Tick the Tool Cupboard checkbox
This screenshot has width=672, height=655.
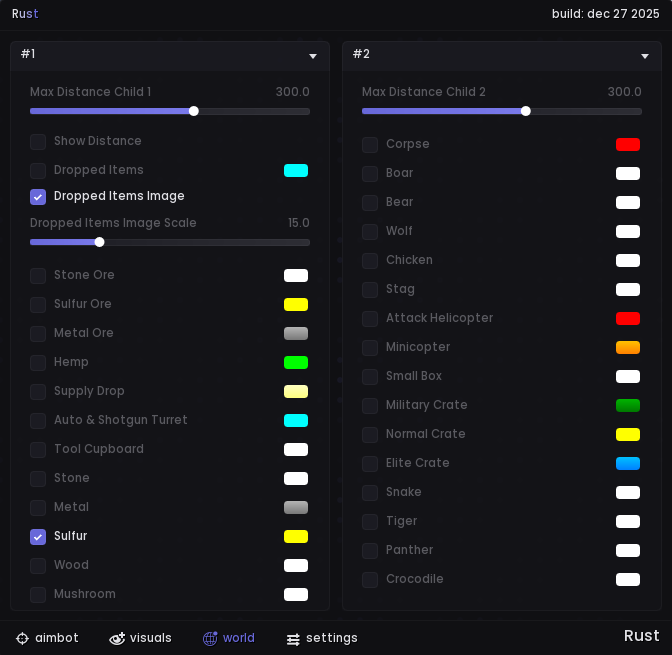click(x=38, y=450)
